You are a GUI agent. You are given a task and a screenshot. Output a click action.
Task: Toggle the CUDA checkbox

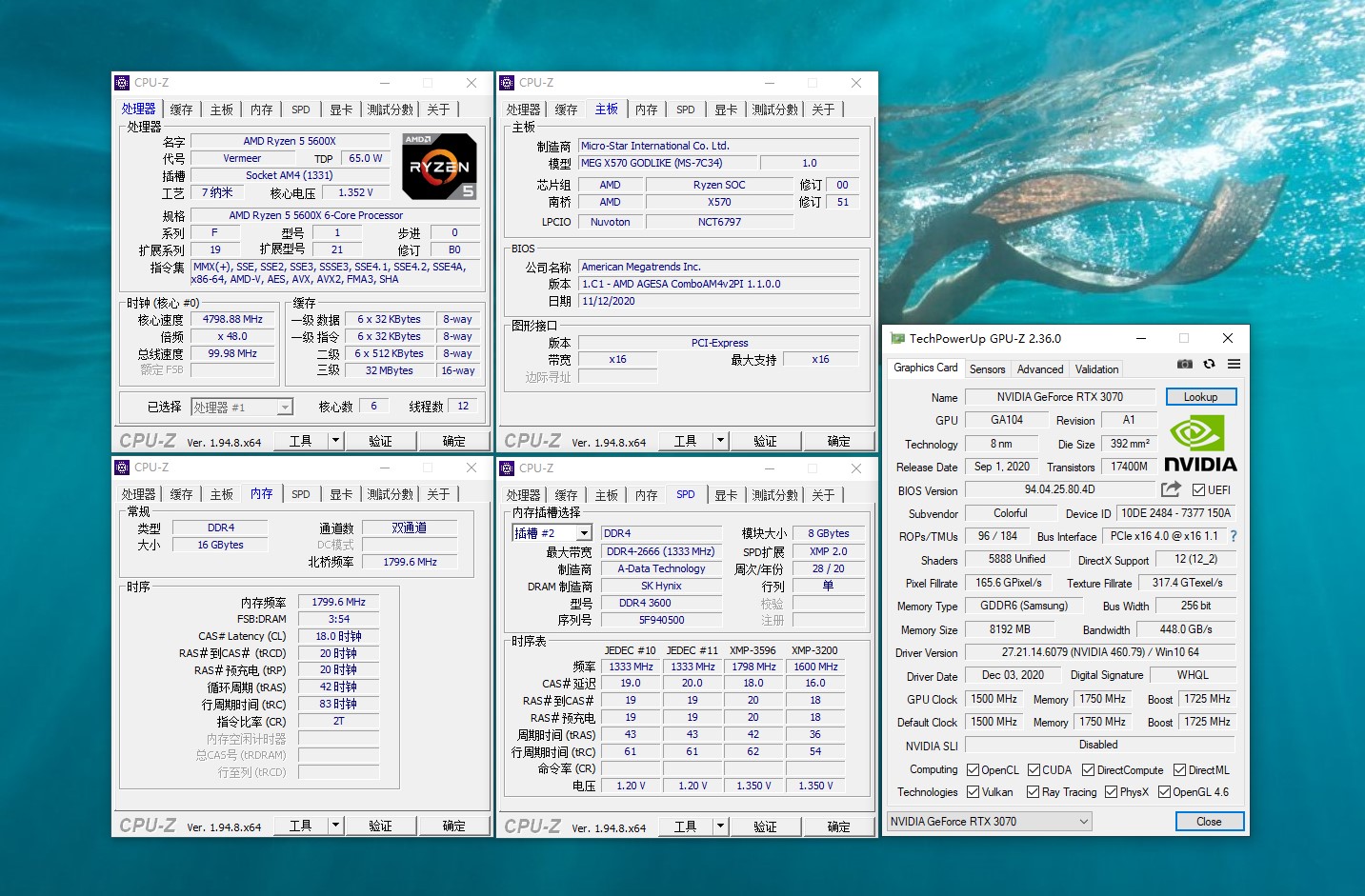(1034, 770)
